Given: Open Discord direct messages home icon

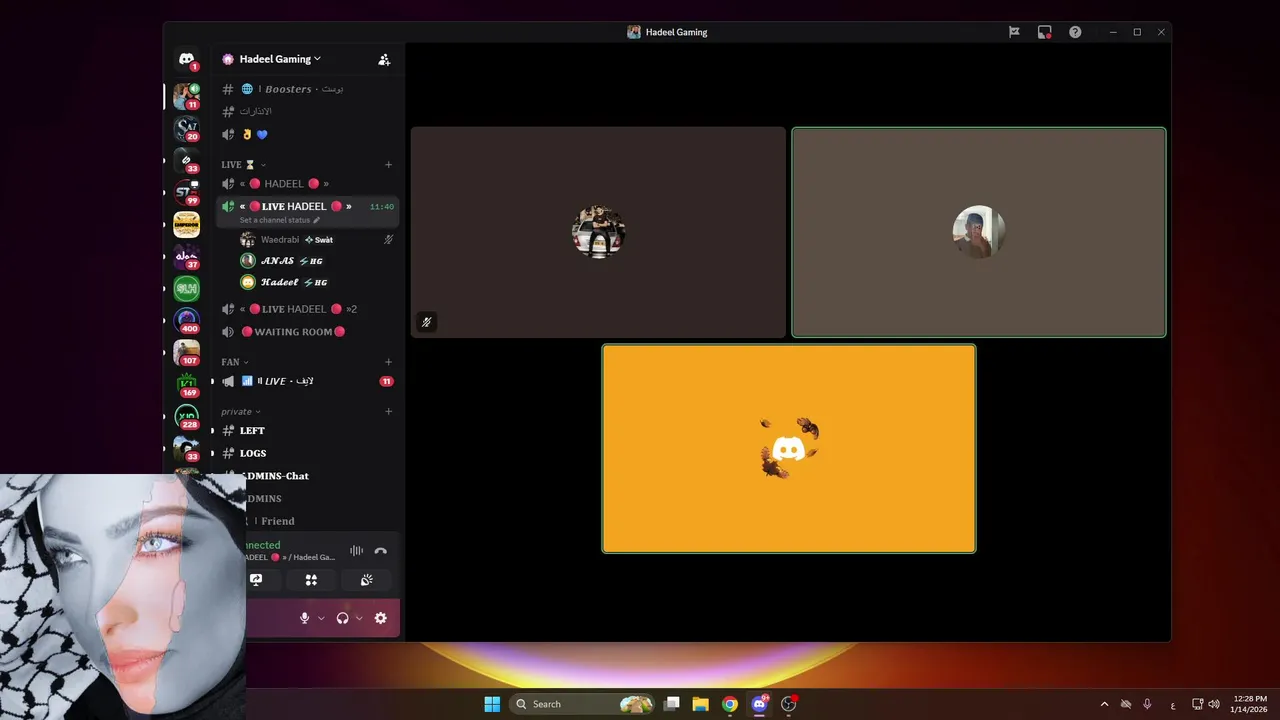Looking at the screenshot, I should 186,59.
